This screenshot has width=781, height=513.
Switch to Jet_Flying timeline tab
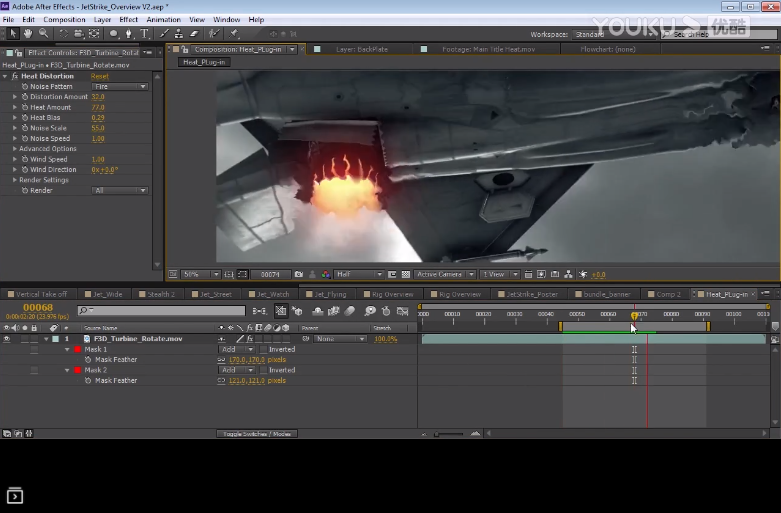point(330,294)
